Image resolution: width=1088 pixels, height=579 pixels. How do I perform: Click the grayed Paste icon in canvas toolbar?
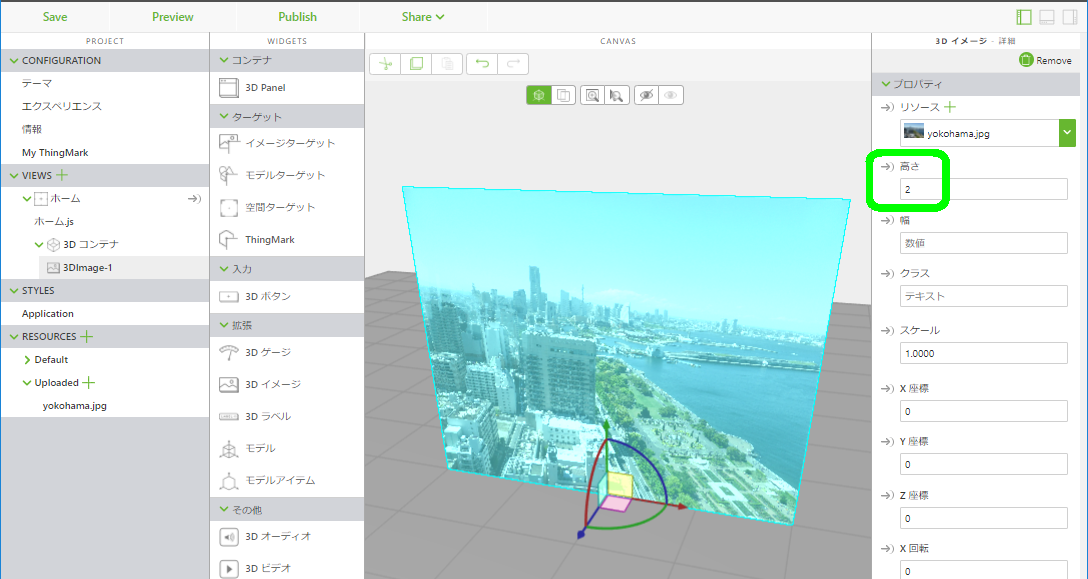448,64
